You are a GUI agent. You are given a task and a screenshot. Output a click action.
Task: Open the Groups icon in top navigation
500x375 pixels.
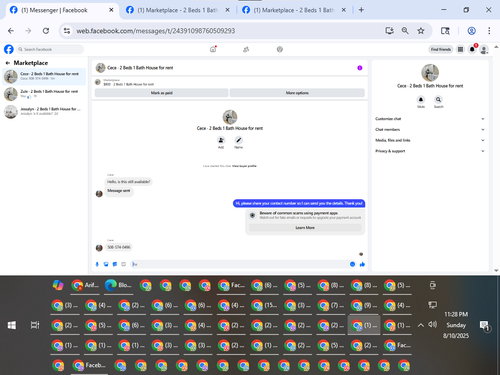tap(280, 49)
